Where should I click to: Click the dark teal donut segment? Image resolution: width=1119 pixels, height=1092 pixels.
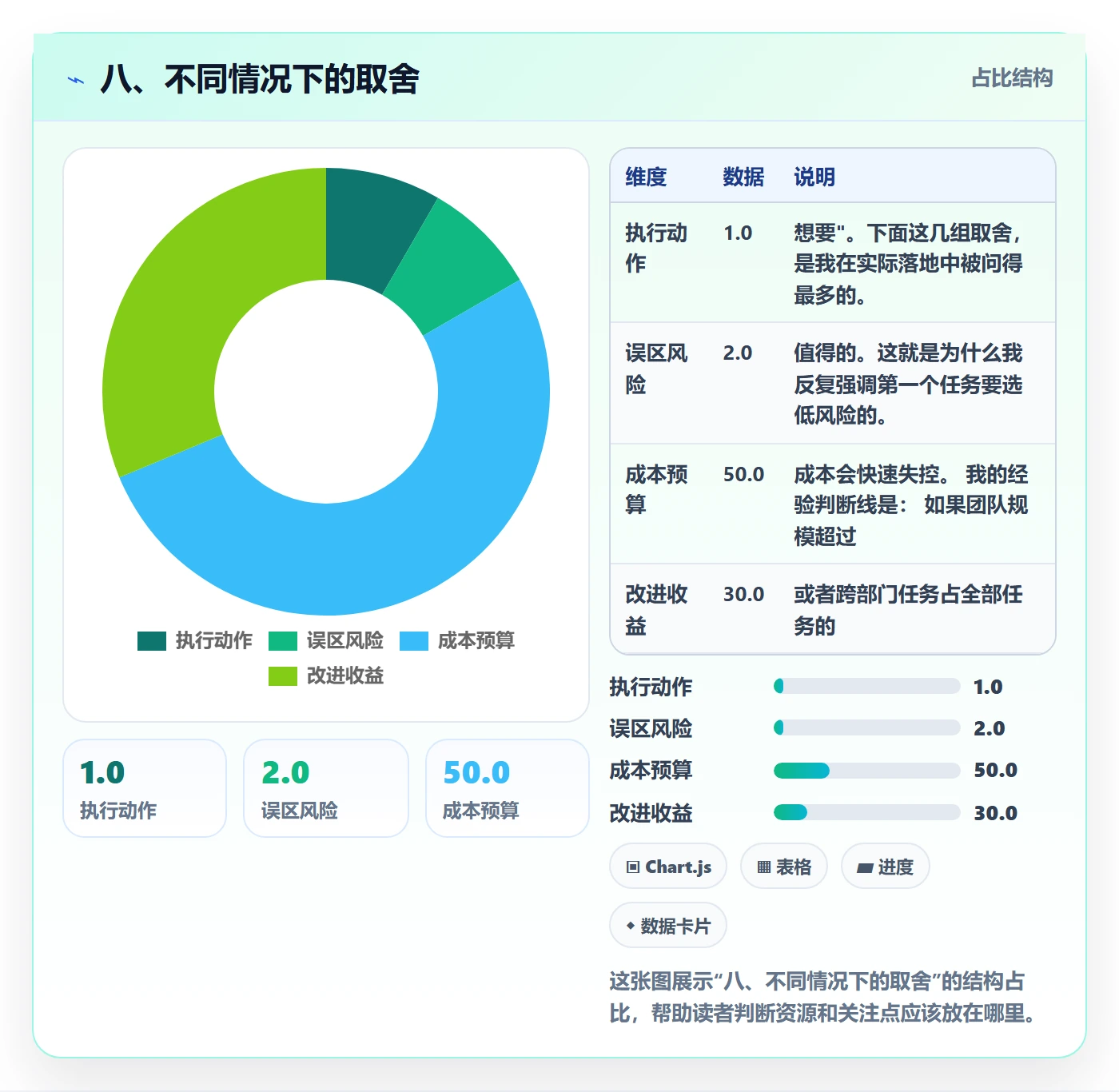[x=368, y=227]
